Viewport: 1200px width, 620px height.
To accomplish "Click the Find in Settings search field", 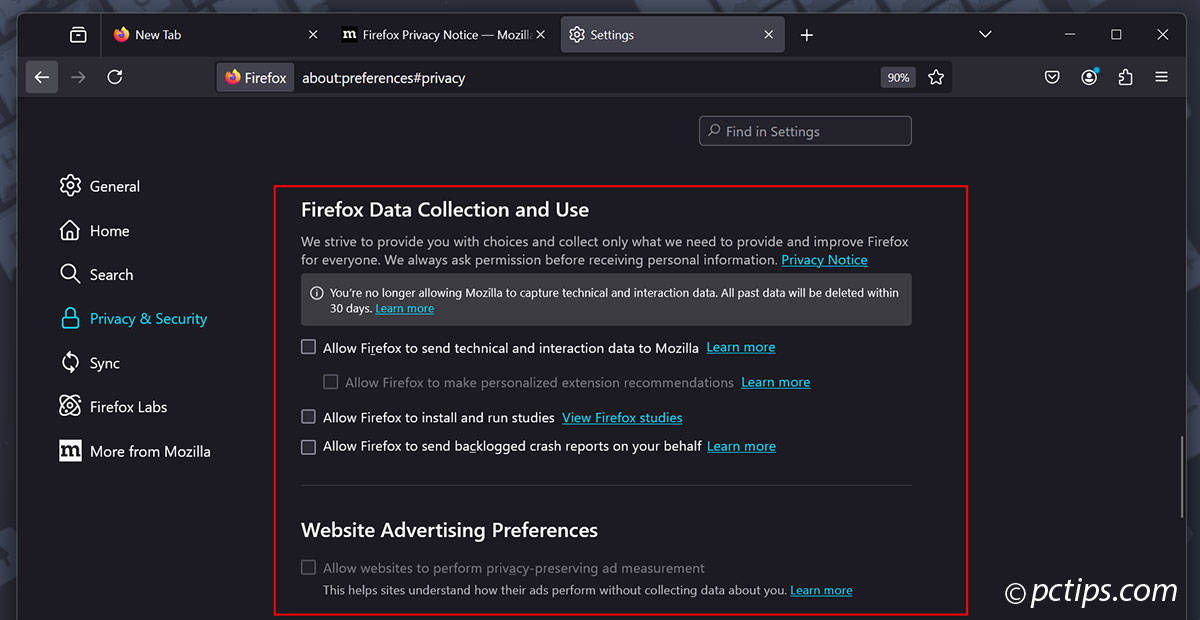I will (805, 131).
